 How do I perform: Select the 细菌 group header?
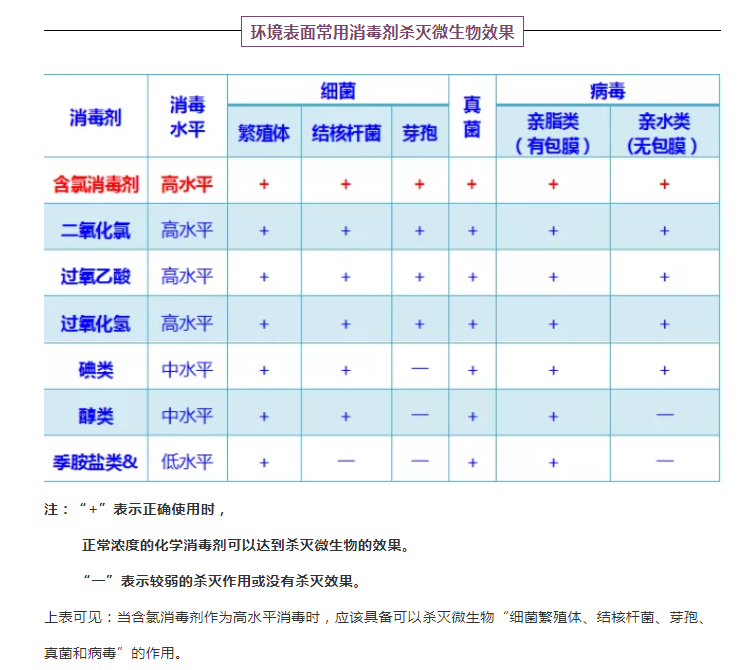tap(337, 92)
